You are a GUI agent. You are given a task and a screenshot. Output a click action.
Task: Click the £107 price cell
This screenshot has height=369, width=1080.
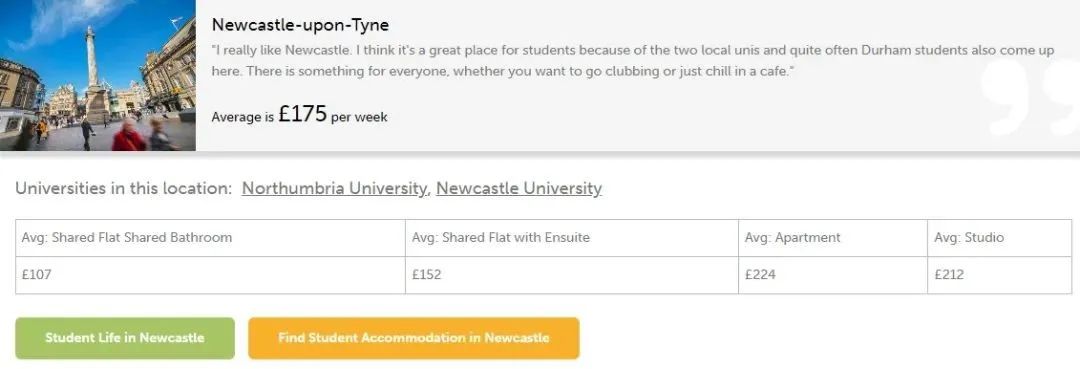click(x=210, y=275)
